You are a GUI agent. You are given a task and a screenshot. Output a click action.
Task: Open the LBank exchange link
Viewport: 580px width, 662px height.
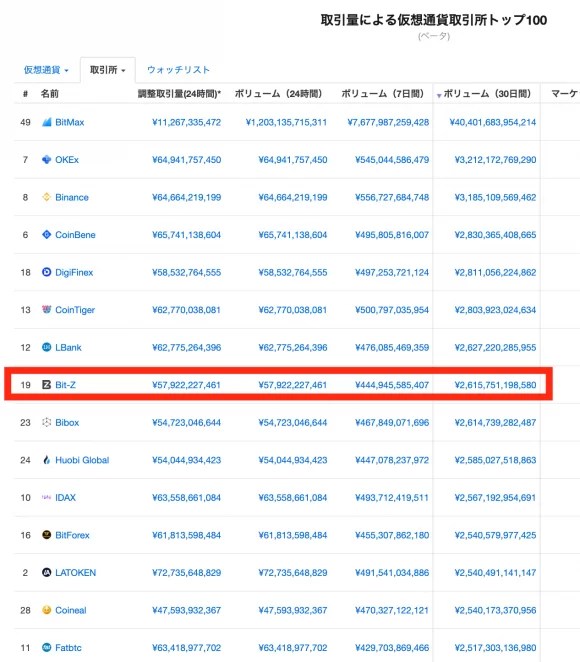click(68, 347)
